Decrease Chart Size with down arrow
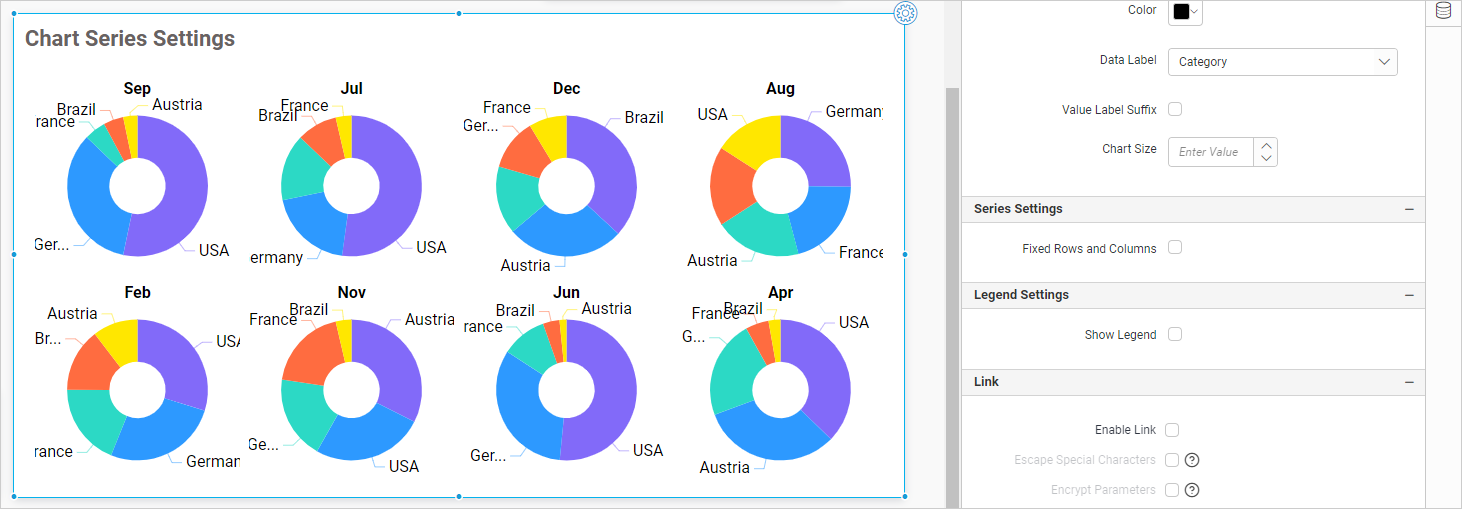 (x=1266, y=158)
